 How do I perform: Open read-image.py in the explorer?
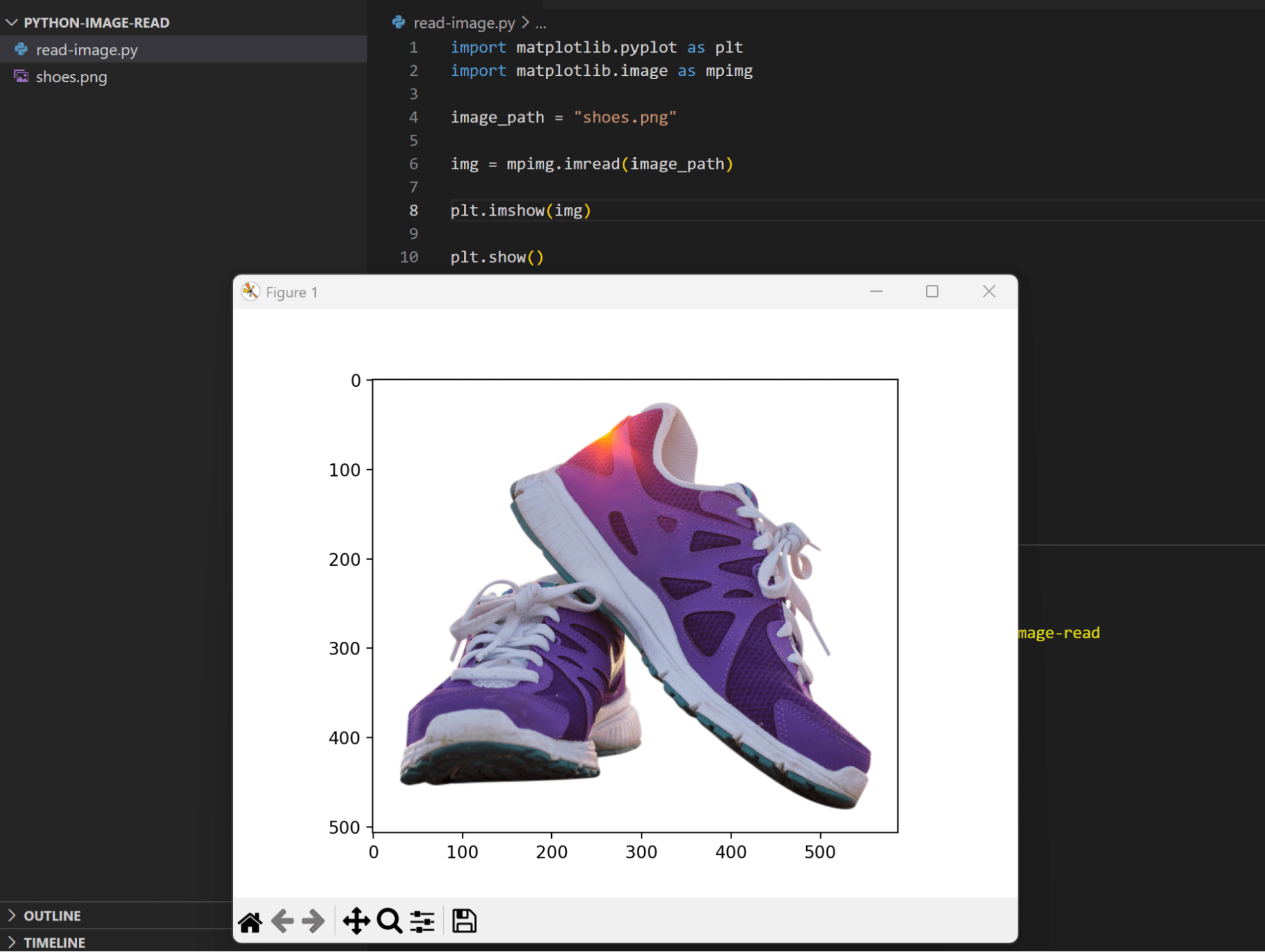click(x=87, y=50)
